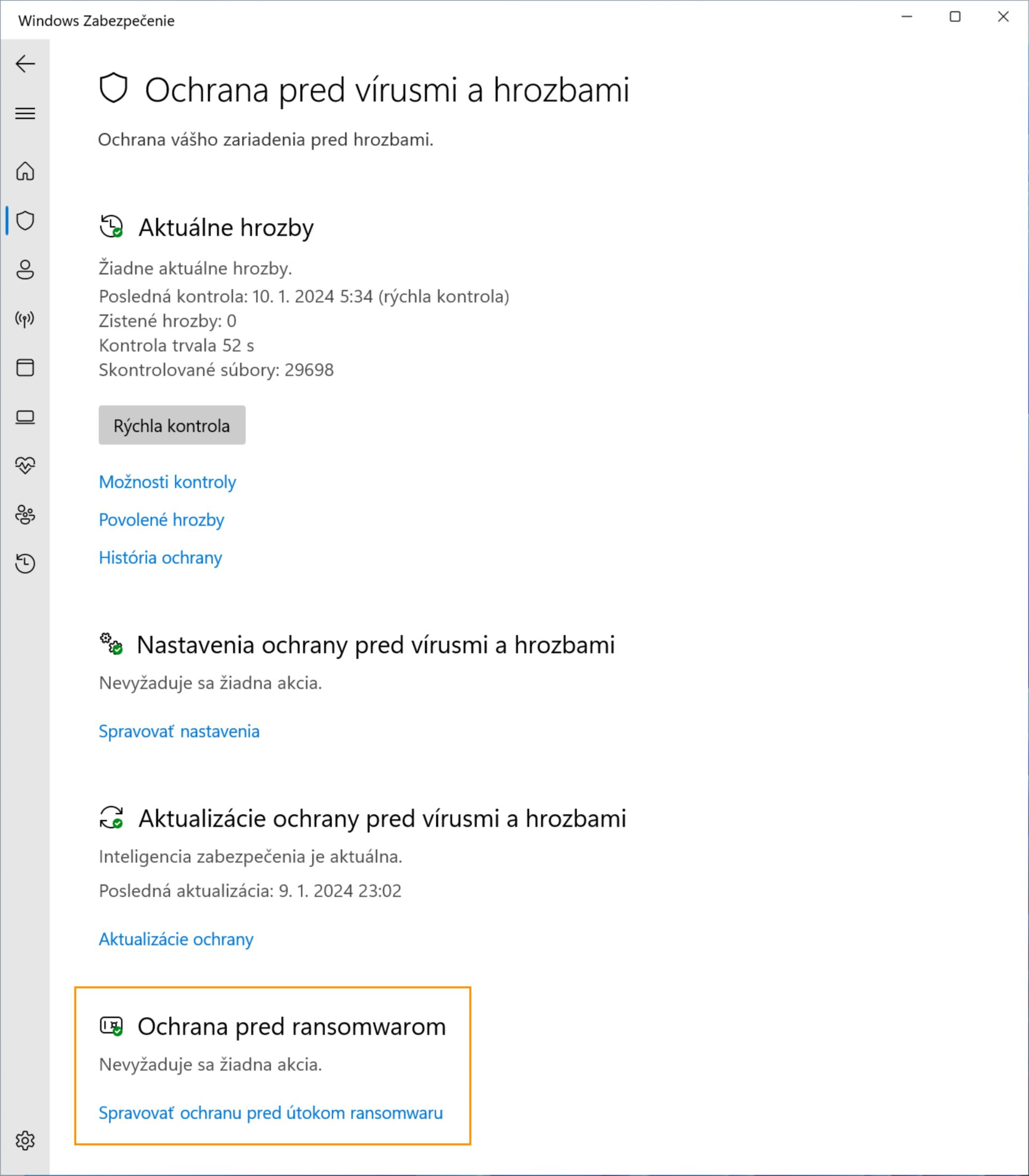
Task: Maximize the Windows Zabezpečenie window
Action: coord(955,17)
